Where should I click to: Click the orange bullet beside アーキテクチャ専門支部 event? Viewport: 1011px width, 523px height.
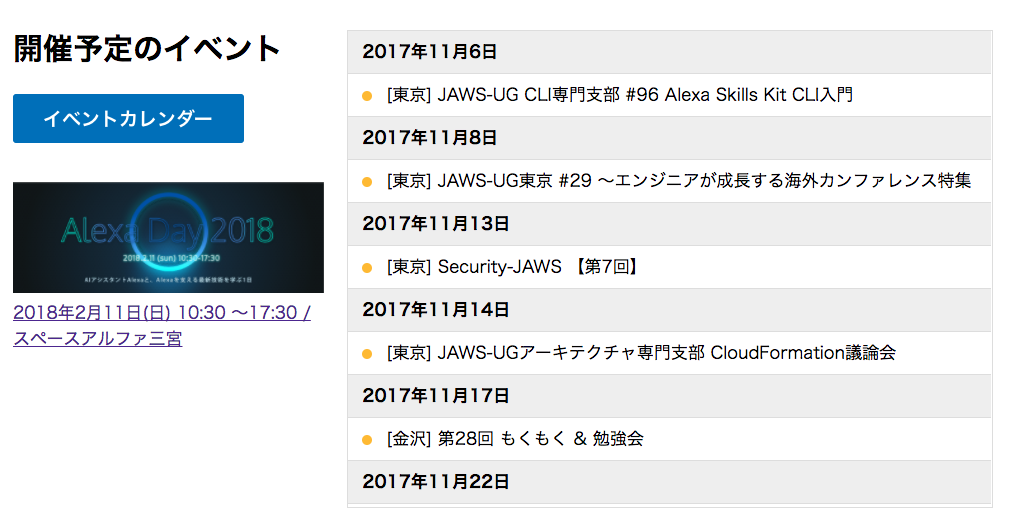(x=367, y=354)
